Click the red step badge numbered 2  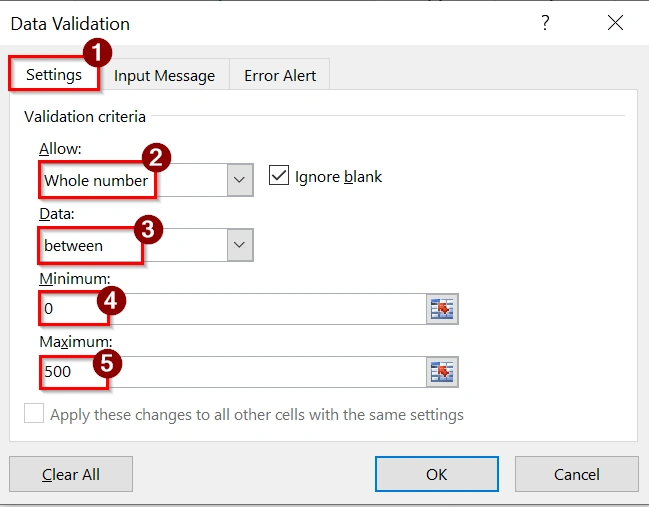tap(155, 157)
